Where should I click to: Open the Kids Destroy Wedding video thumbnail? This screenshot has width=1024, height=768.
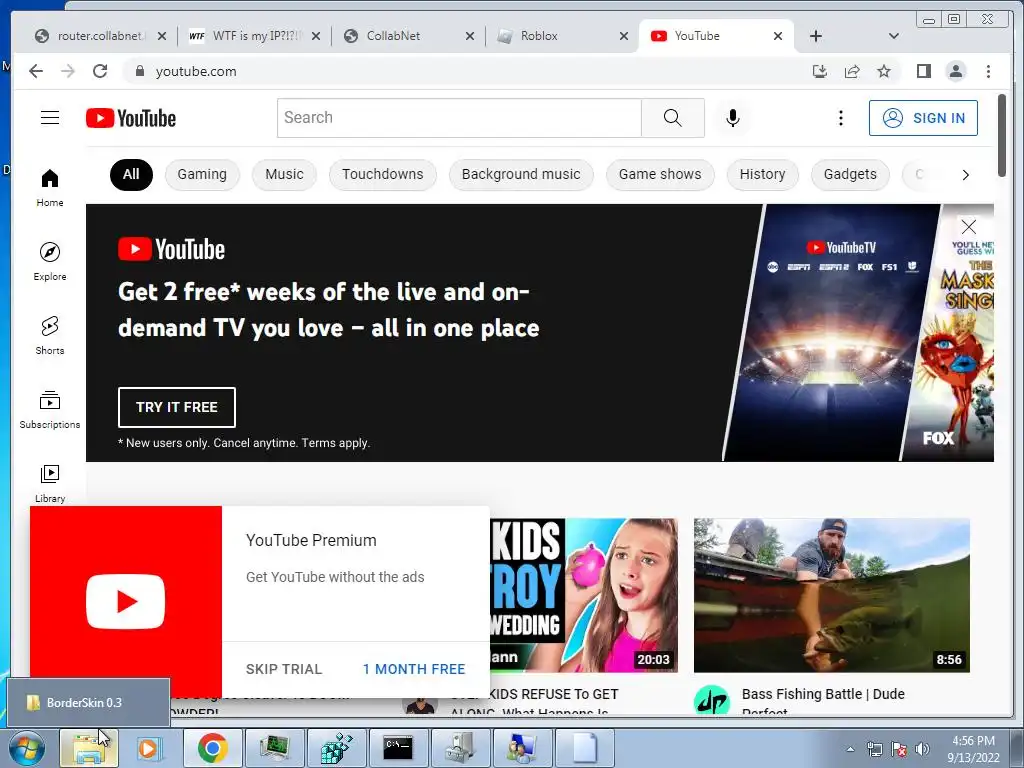pyautogui.click(x=584, y=595)
